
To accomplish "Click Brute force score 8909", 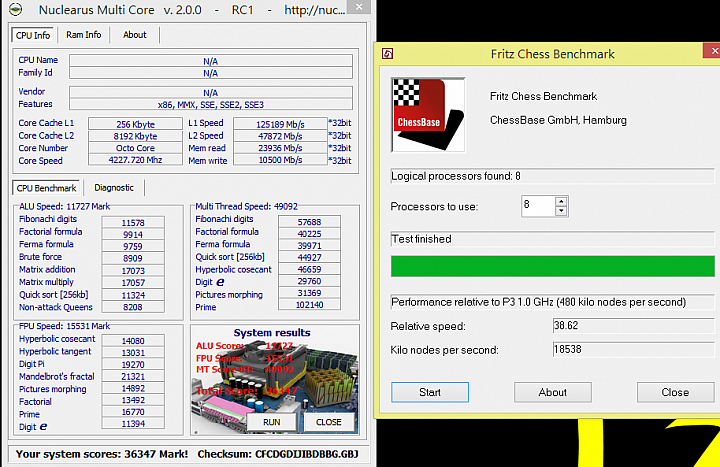I will click(133, 259).
